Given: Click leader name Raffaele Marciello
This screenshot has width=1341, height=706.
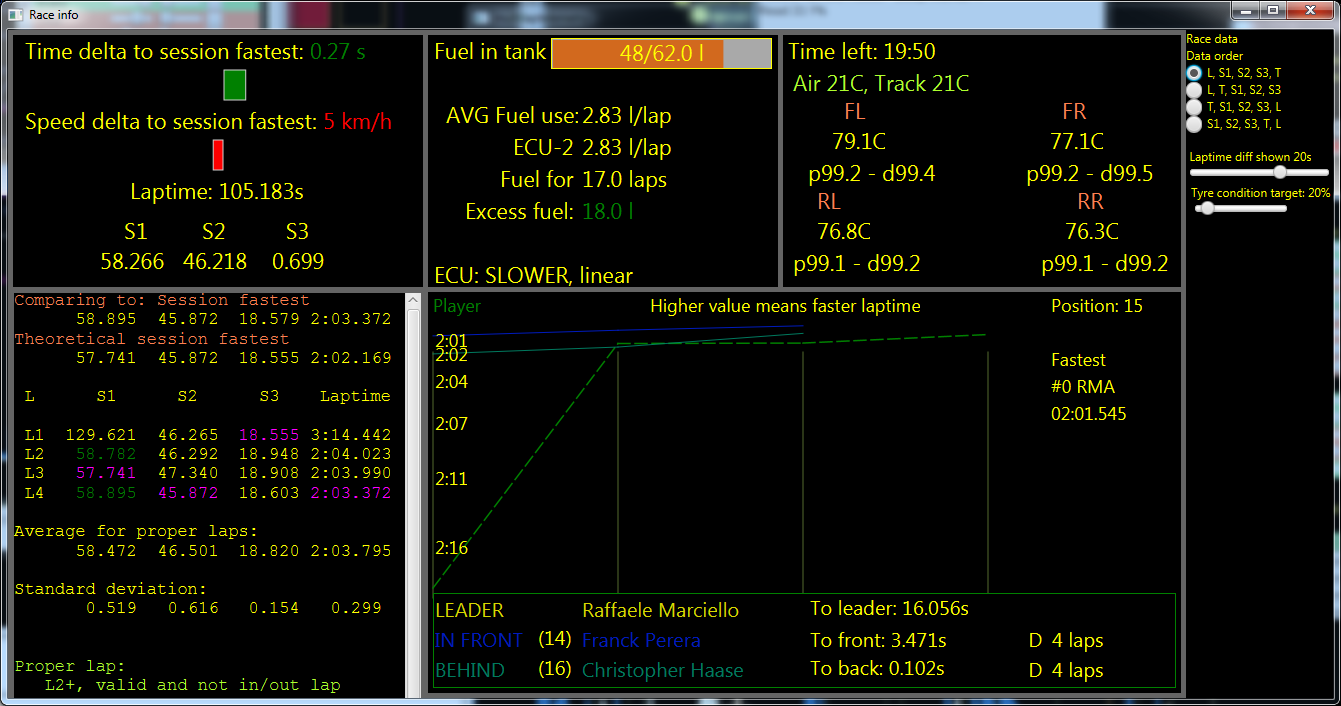Looking at the screenshot, I should pos(659,610).
